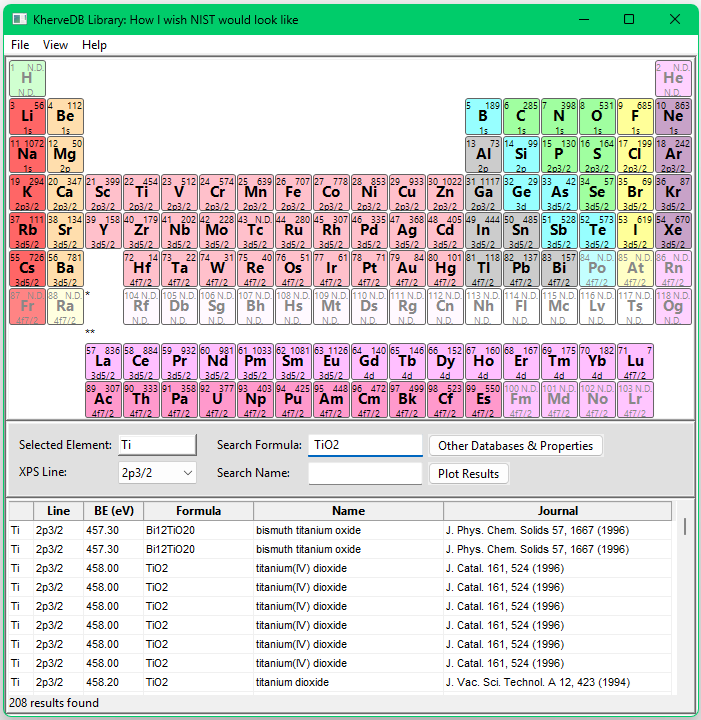This screenshot has width=701, height=720.
Task: Select the first Bi12TiO20 result row
Action: (340, 530)
